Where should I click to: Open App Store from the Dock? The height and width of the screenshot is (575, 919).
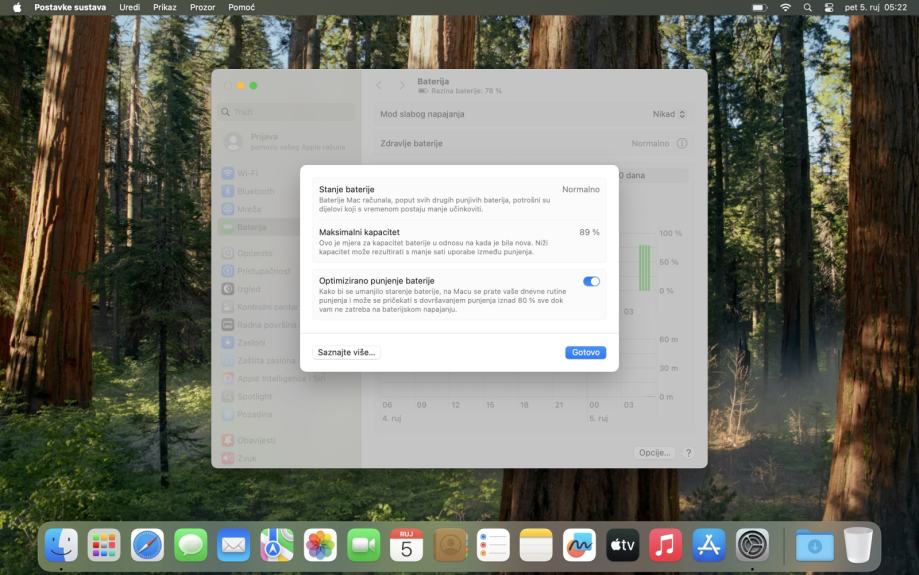tap(709, 545)
